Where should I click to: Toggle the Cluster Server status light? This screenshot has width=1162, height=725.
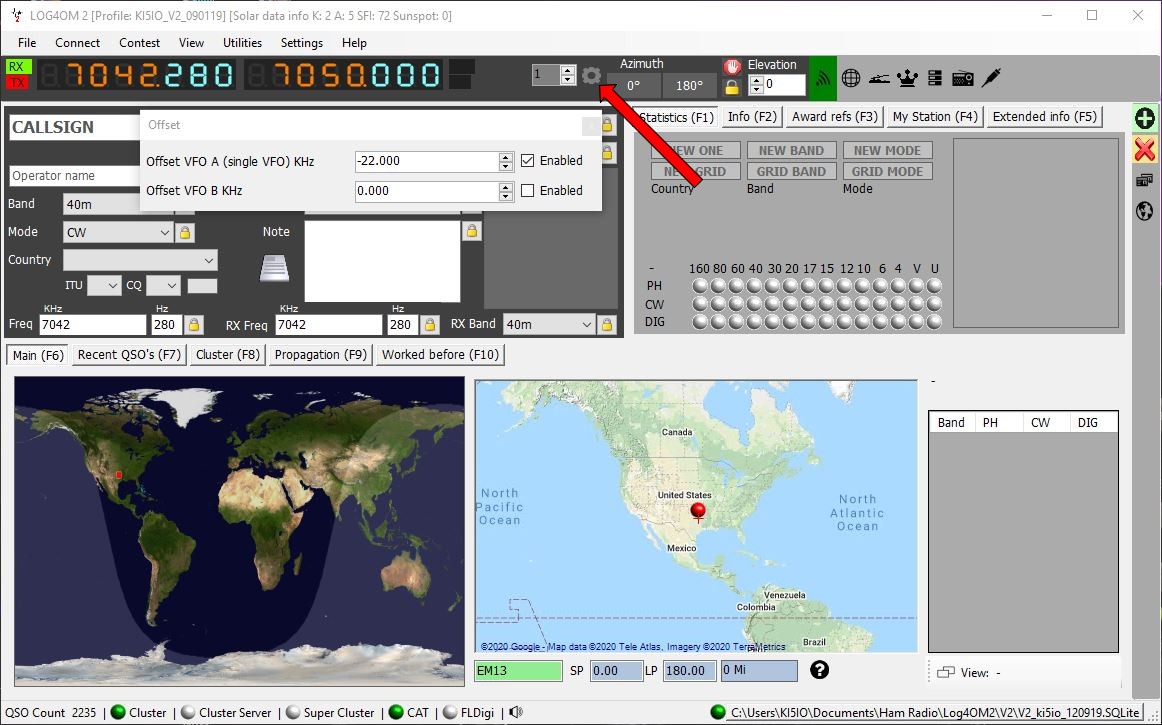click(x=188, y=712)
